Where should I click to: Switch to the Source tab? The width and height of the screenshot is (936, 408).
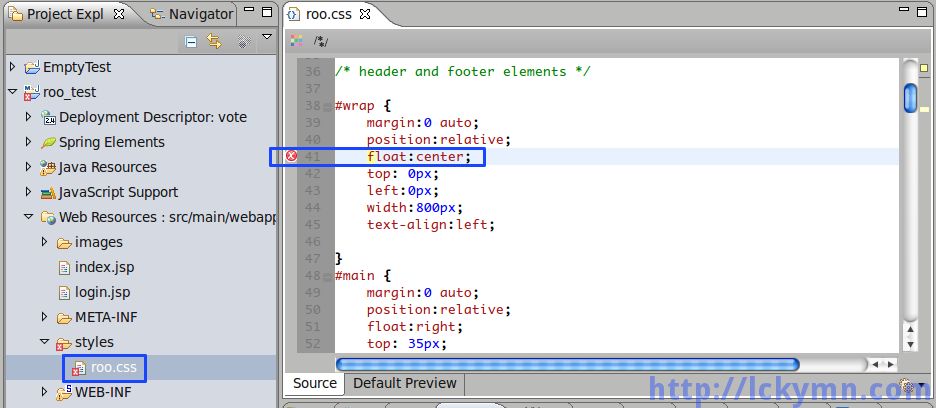pos(315,384)
